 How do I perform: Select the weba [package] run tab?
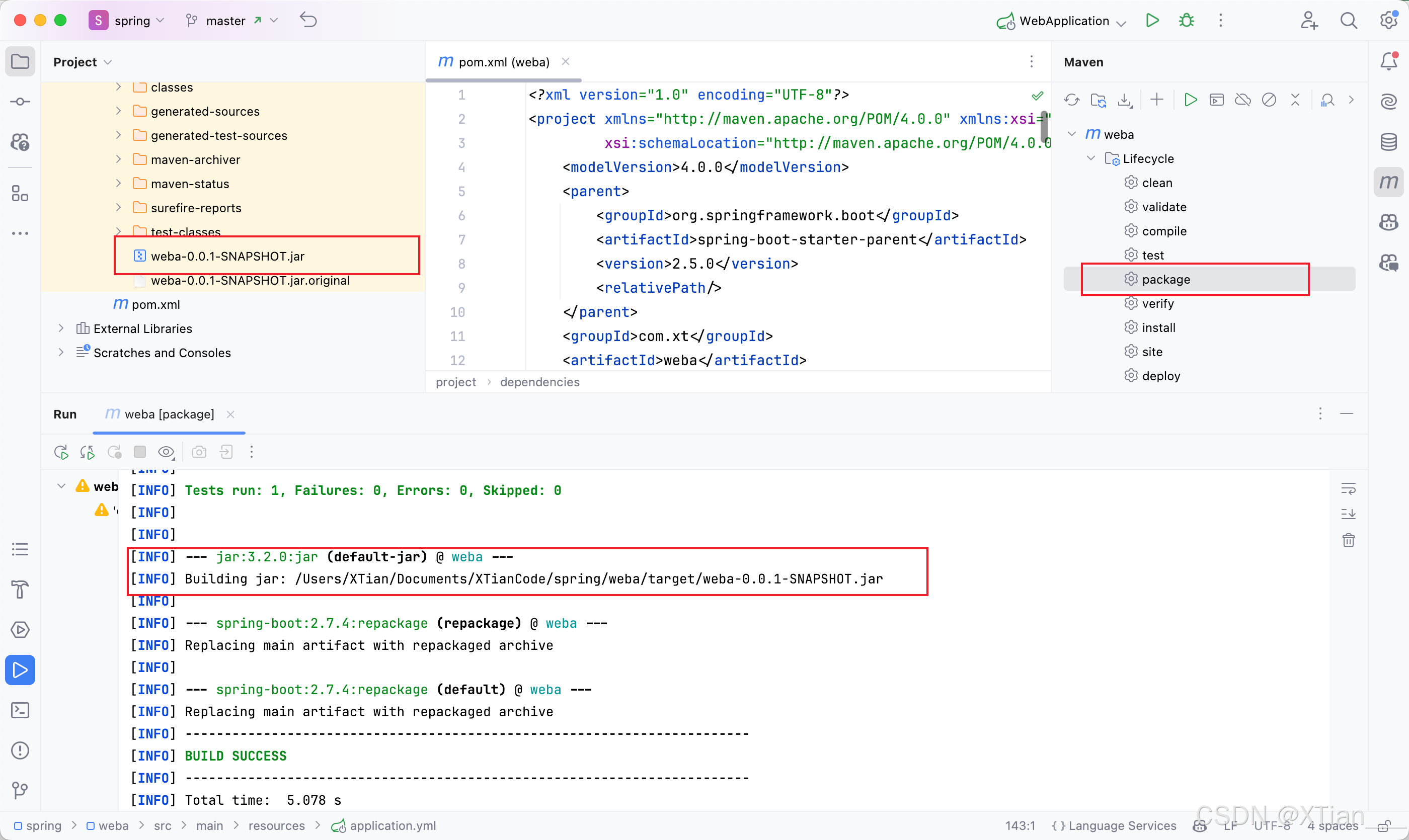click(169, 414)
